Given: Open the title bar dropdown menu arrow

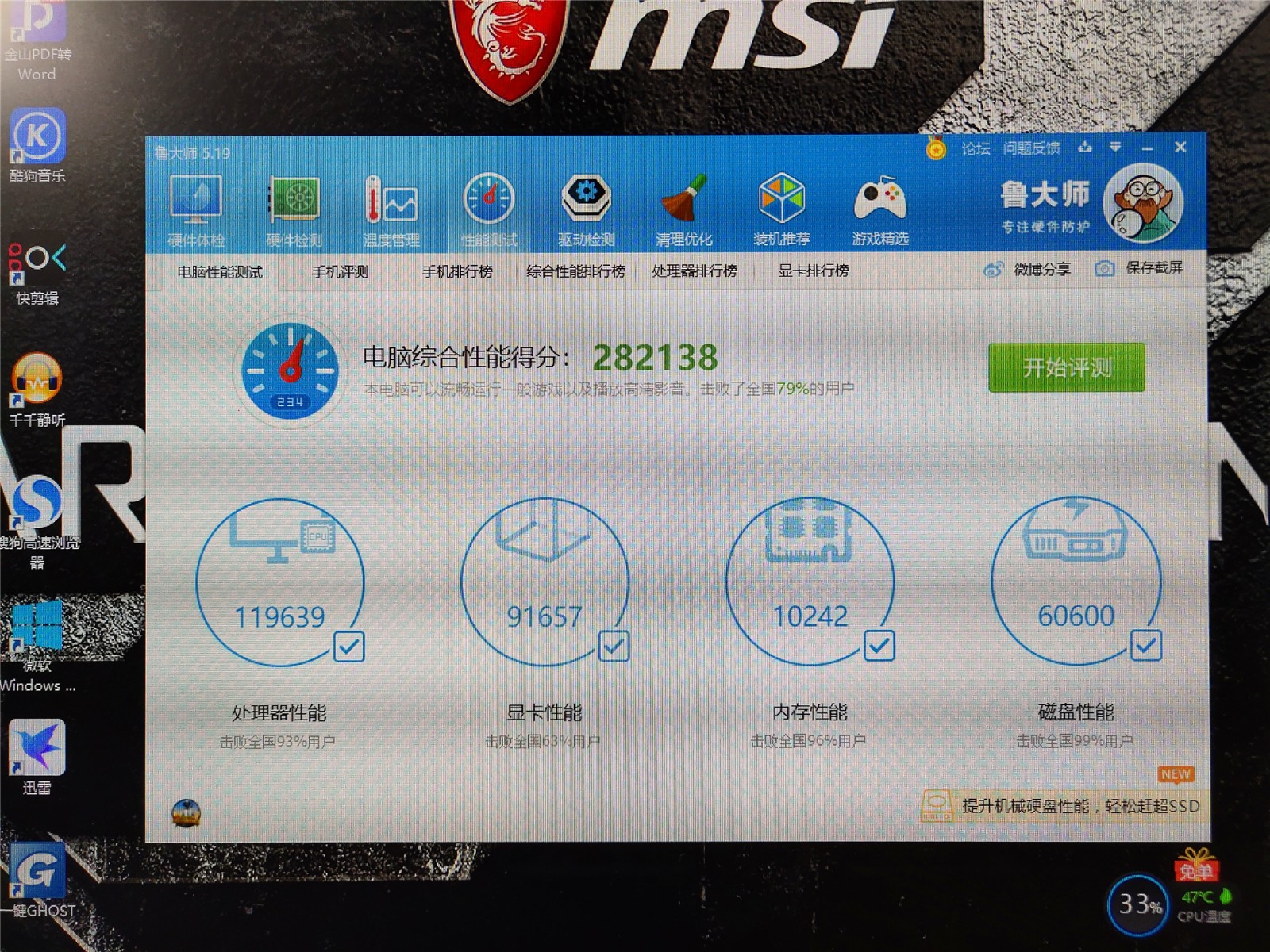Looking at the screenshot, I should click(1115, 148).
